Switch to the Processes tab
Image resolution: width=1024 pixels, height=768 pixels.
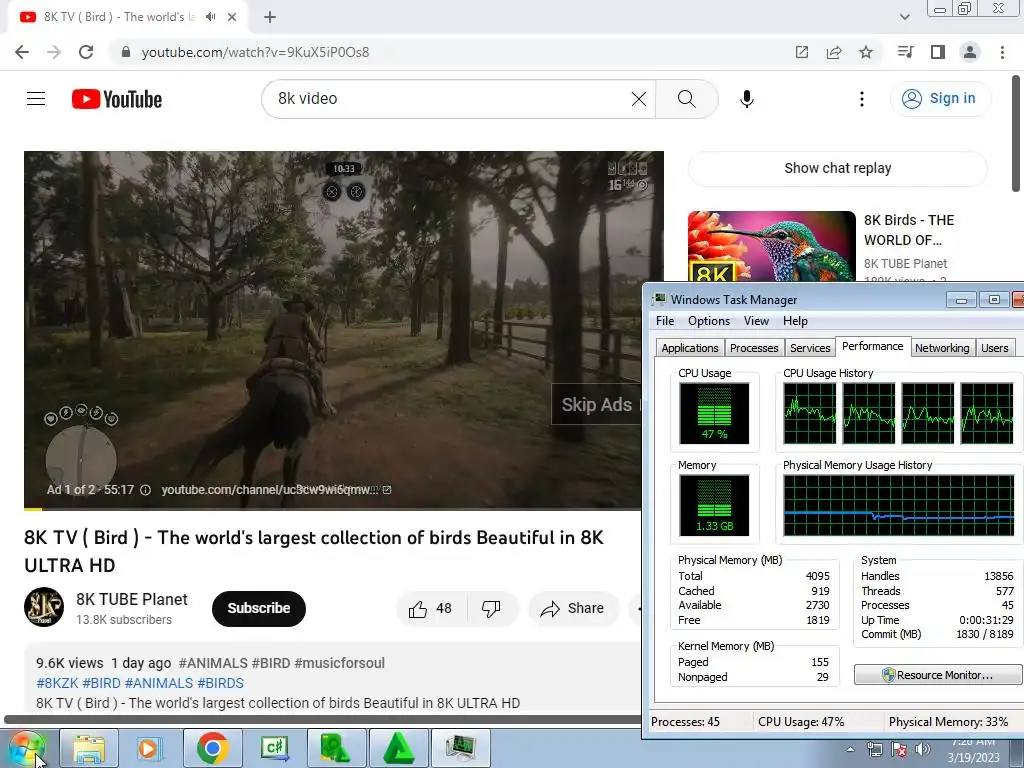point(754,348)
